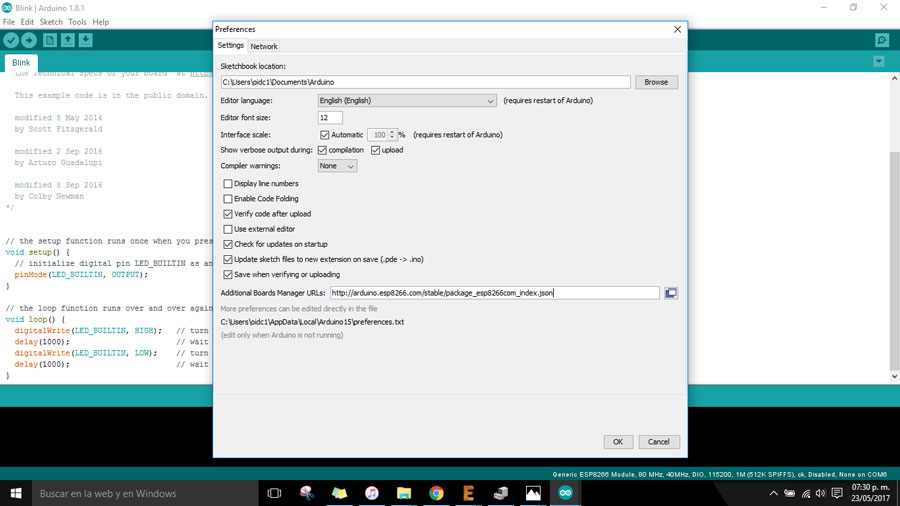This screenshot has width=900, height=506.
Task: Increase the interface scale percentage spinner
Action: click(392, 132)
